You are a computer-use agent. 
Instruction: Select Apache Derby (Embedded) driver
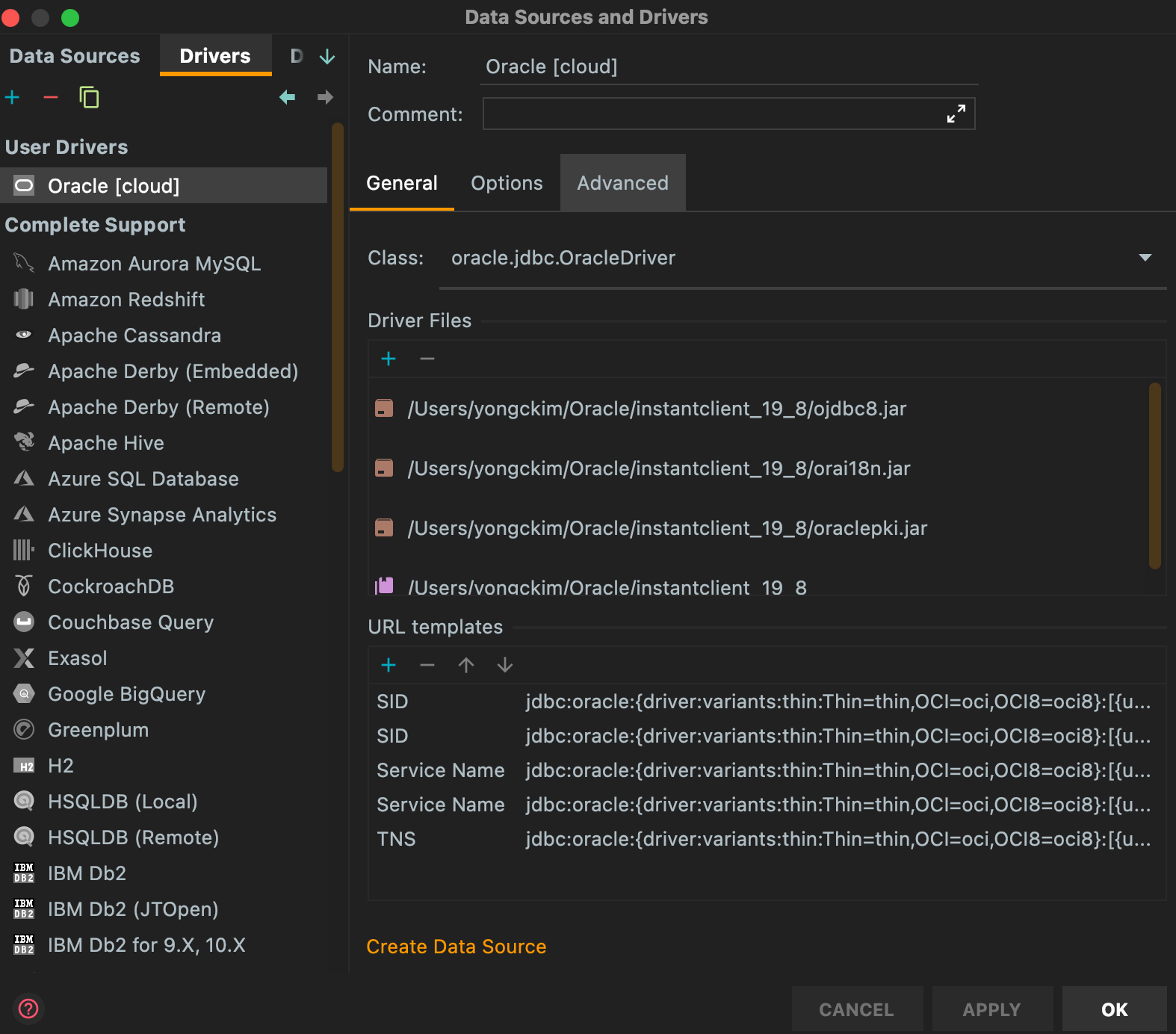coord(164,371)
